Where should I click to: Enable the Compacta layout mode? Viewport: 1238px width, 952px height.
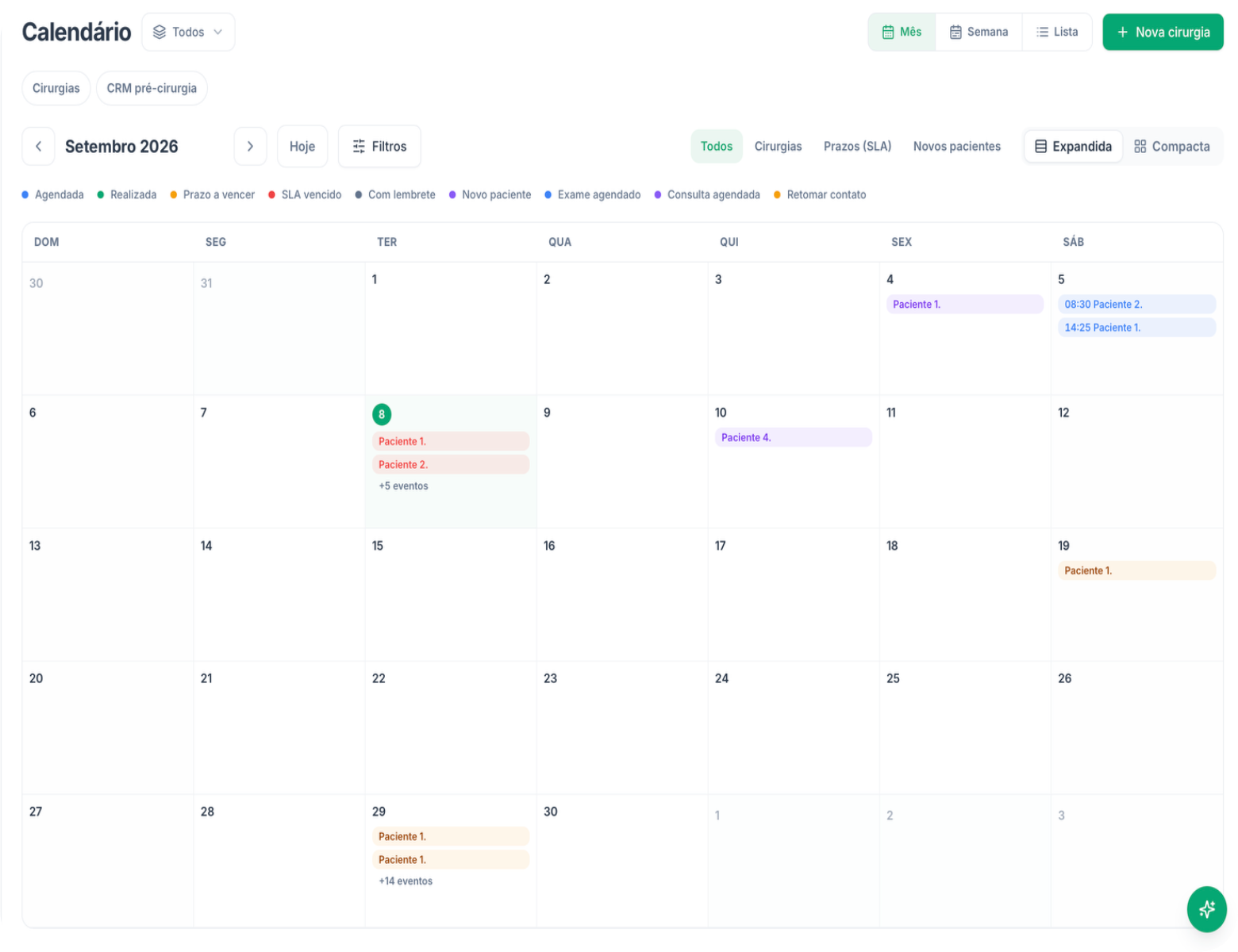(x=1172, y=147)
